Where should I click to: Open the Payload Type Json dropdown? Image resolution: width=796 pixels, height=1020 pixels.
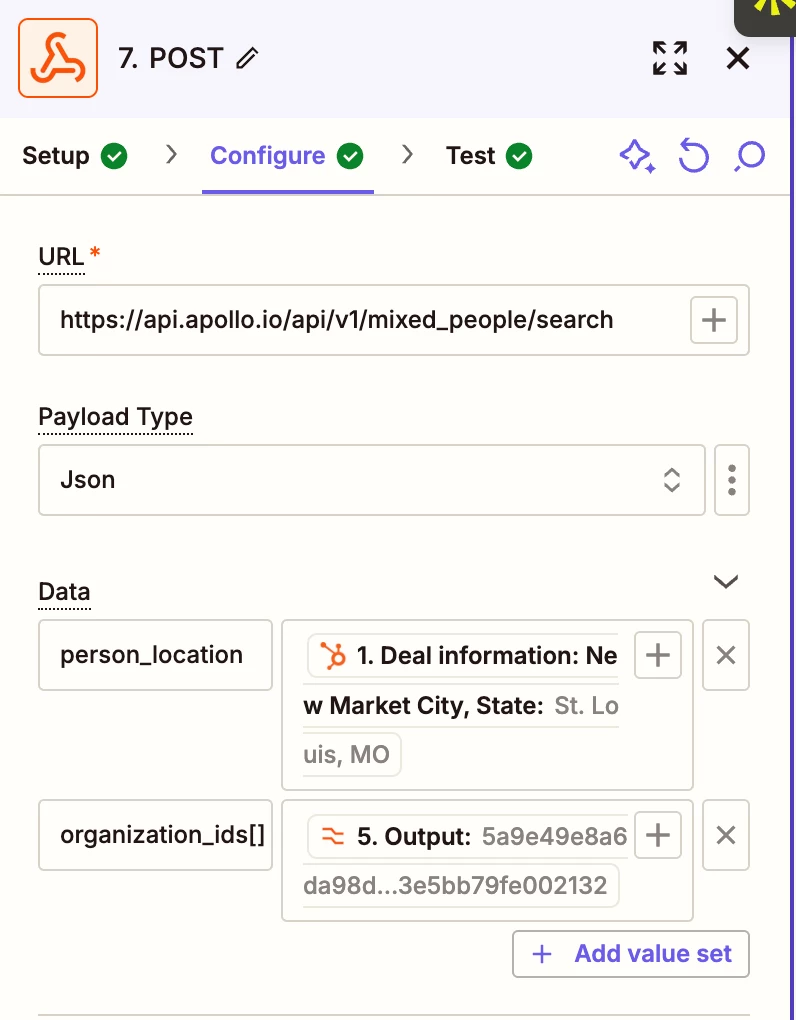[x=372, y=480]
